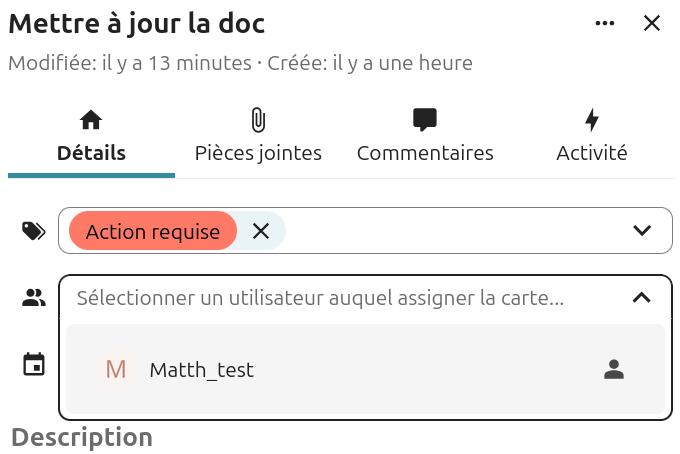Click the home icon for Détails
This screenshot has width=680, height=454.
(91, 121)
